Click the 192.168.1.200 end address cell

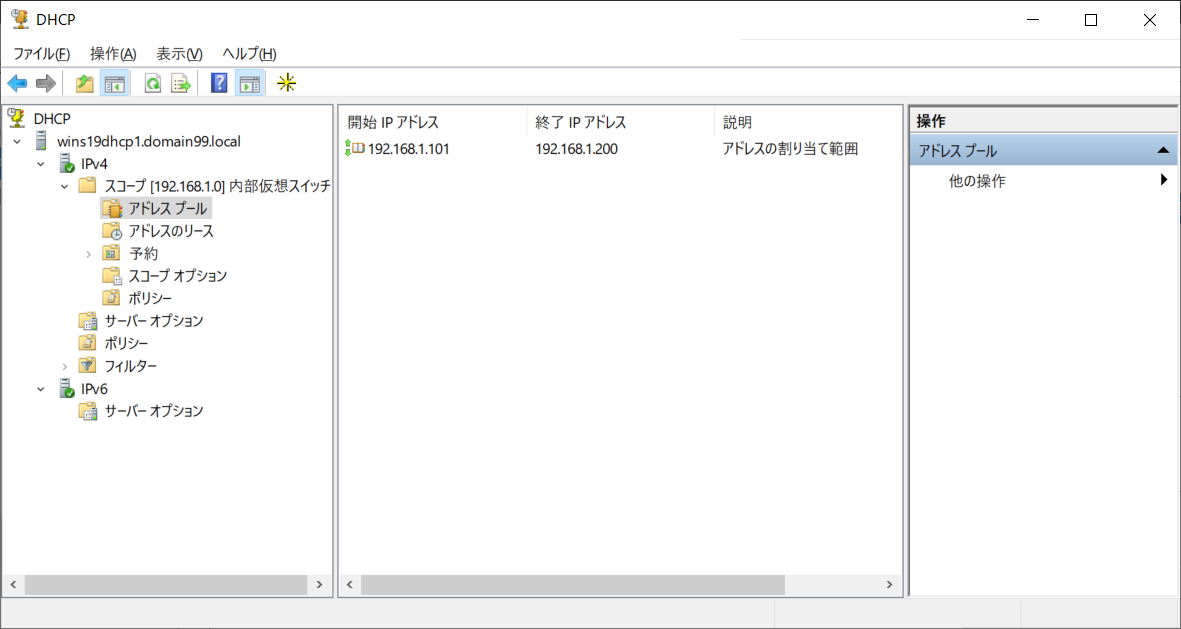(576, 149)
